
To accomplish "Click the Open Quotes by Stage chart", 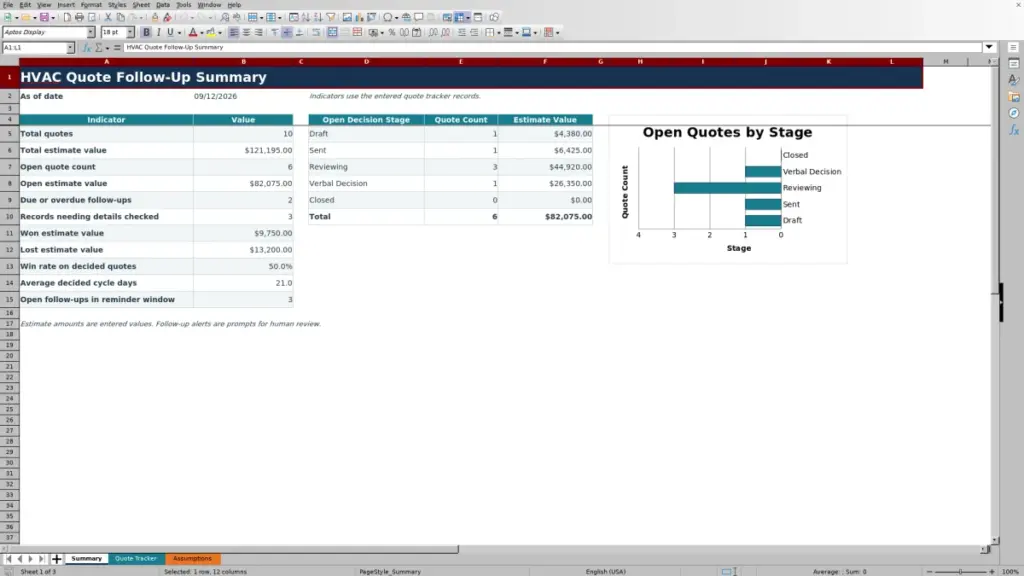I will pos(728,189).
